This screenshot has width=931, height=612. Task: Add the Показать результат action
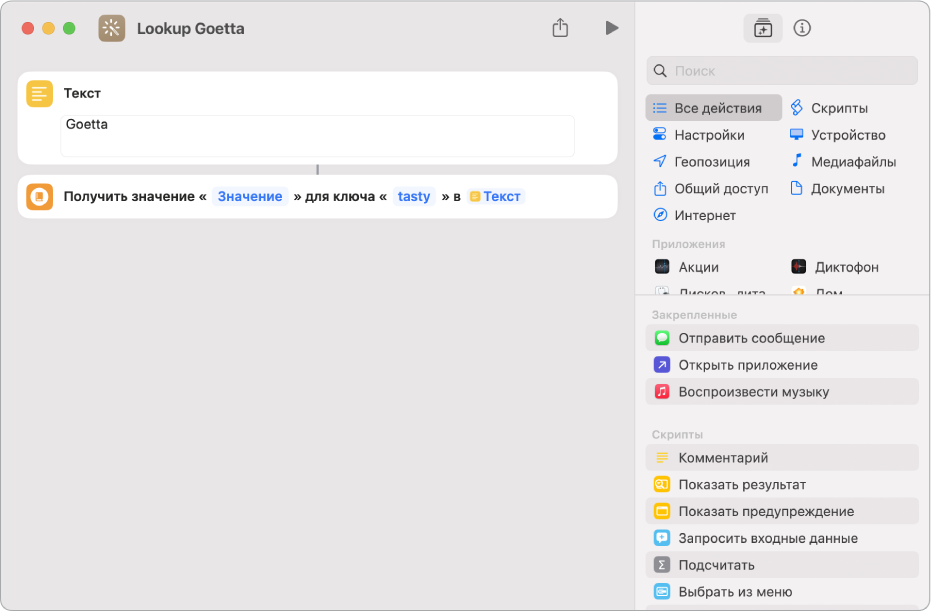(782, 484)
